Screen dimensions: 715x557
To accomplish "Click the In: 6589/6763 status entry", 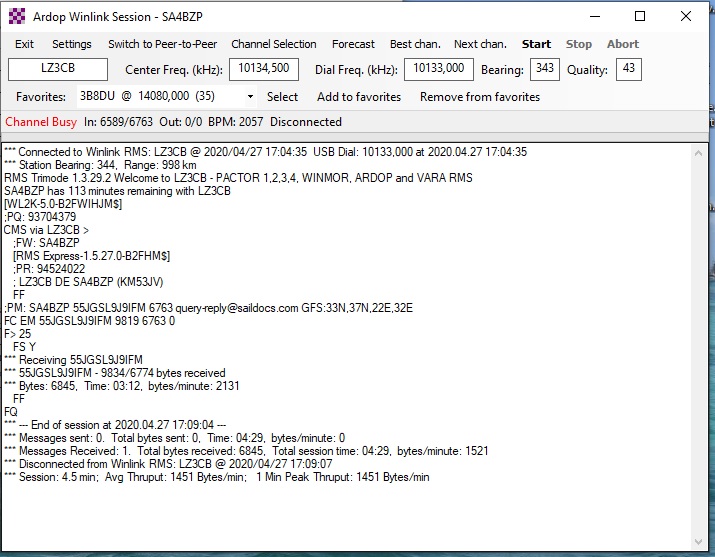I will point(118,122).
